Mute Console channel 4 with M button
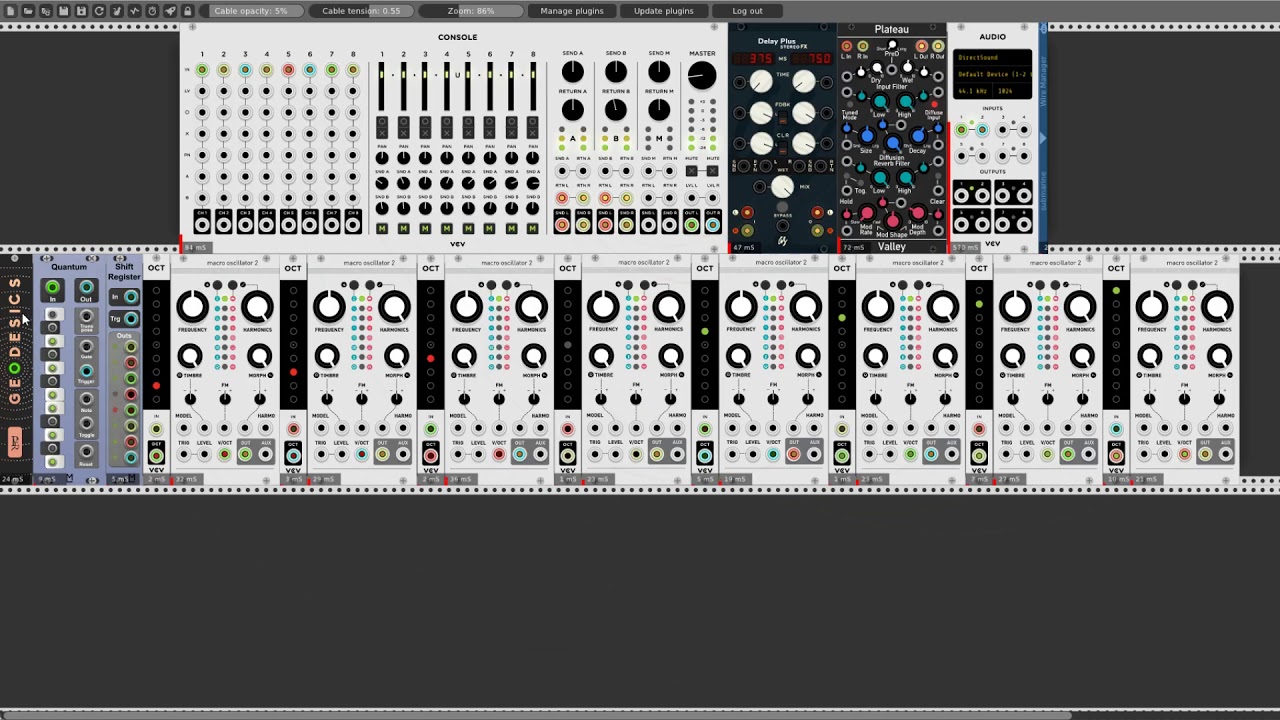 coord(446,229)
